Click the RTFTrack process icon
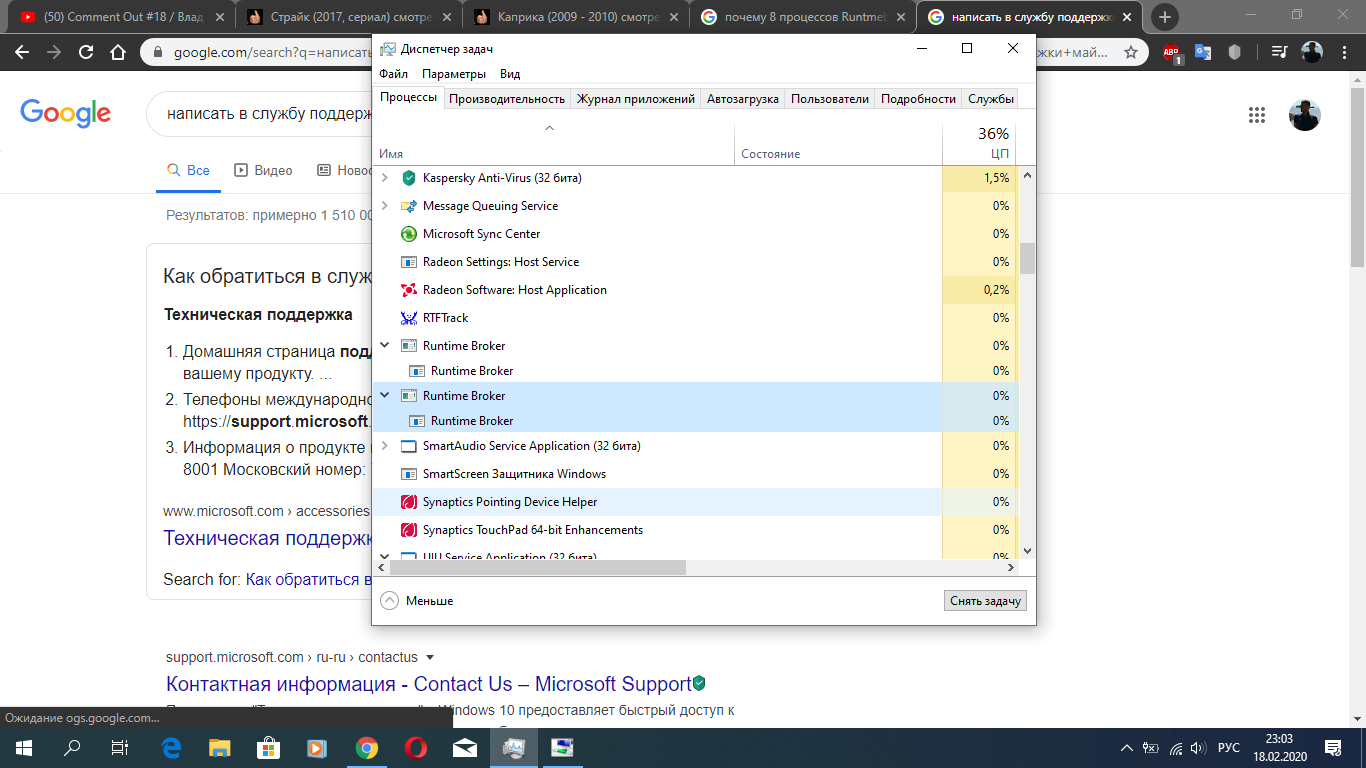 point(408,318)
